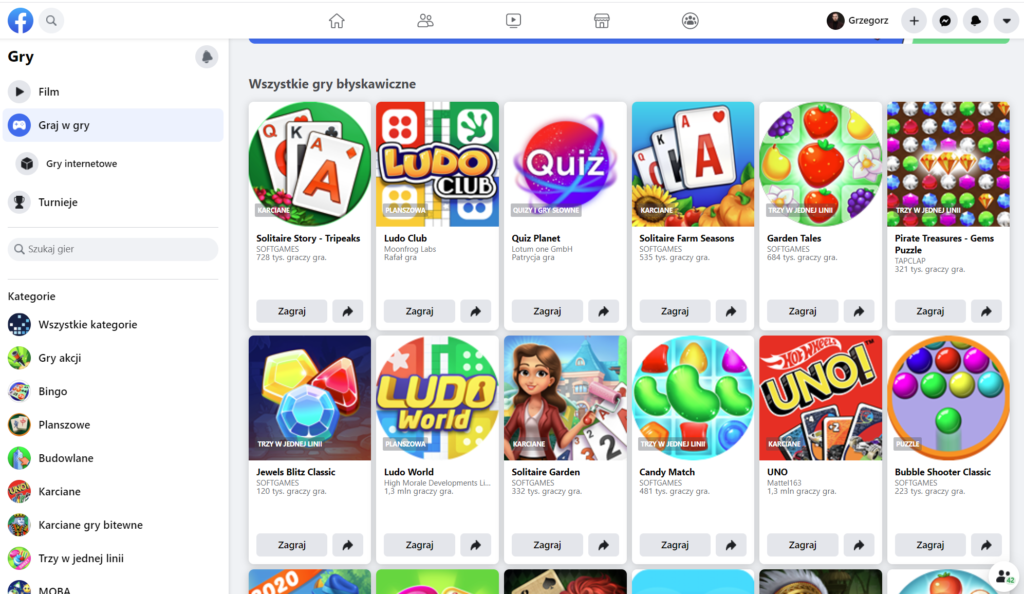1024x594 pixels.
Task: Open the Groups icon in top navigation
Action: click(690, 21)
